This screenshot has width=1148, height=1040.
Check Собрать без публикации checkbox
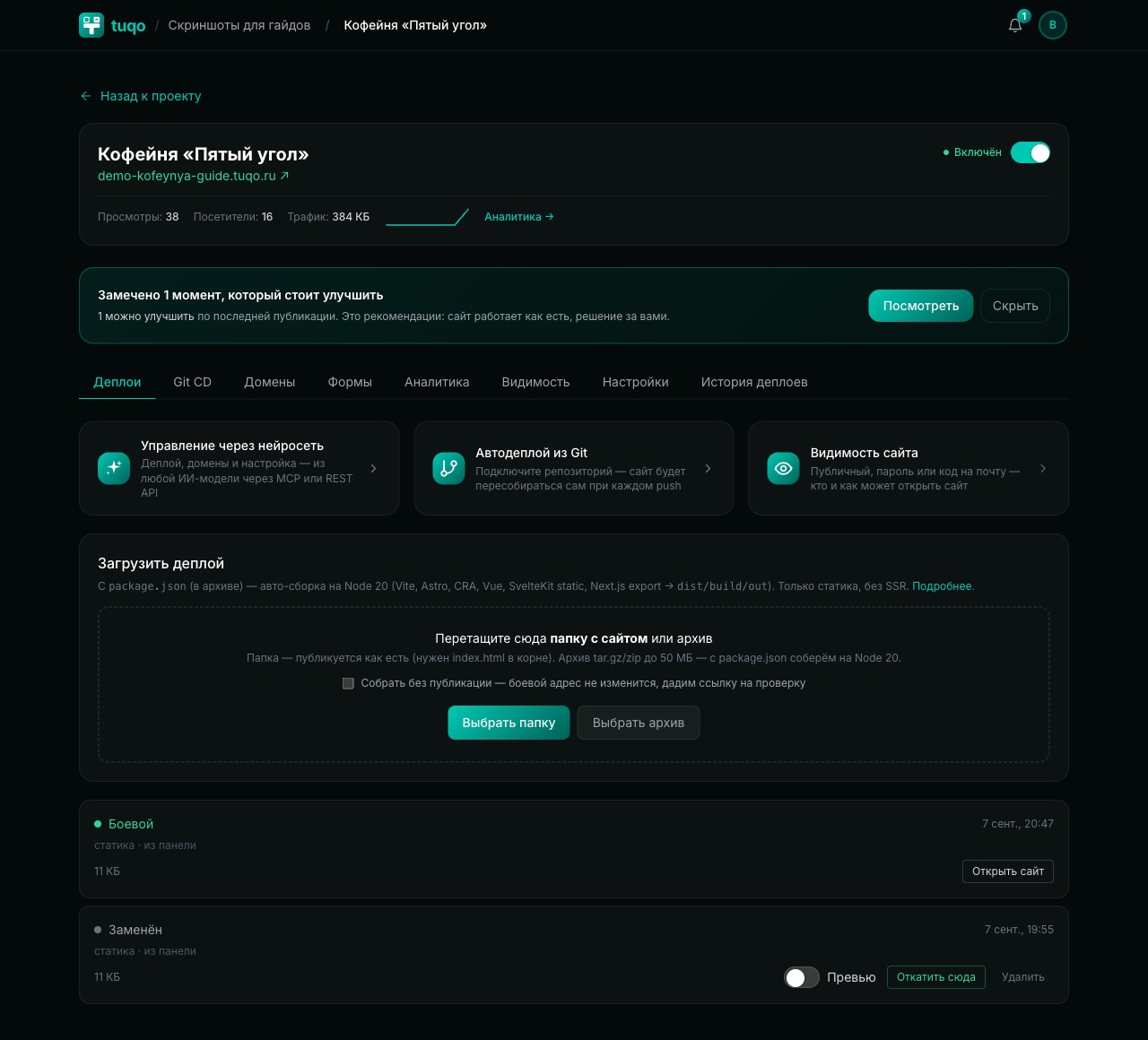(348, 683)
